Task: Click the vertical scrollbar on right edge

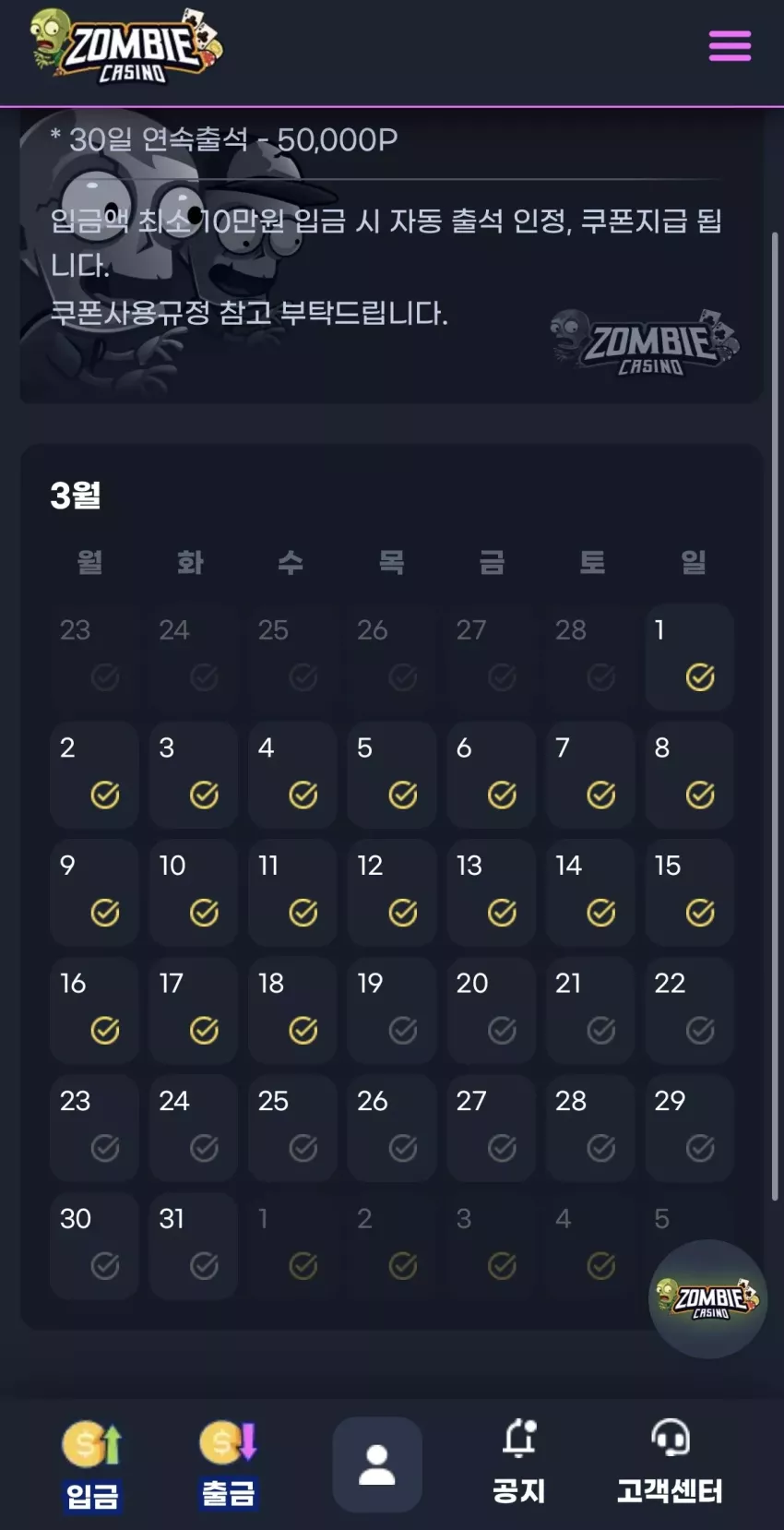Action: point(775,715)
